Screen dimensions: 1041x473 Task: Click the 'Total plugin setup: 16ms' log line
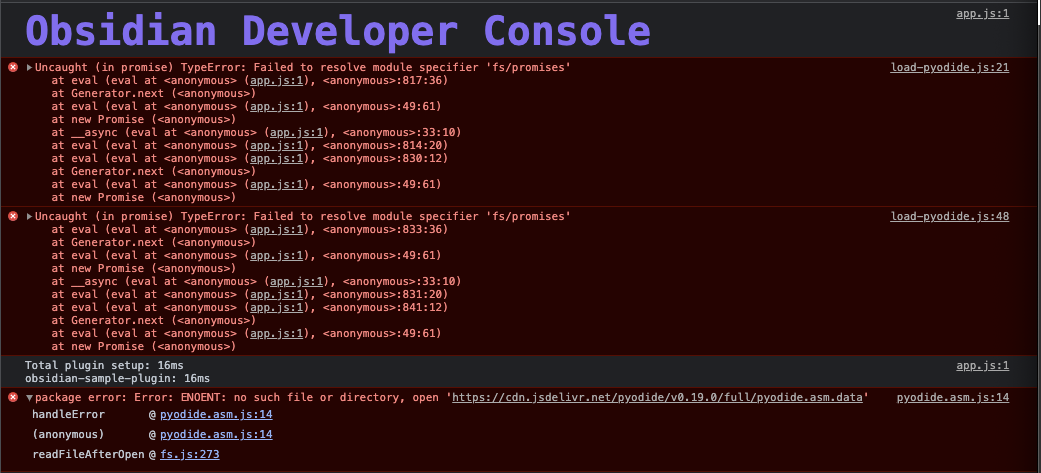(104, 365)
